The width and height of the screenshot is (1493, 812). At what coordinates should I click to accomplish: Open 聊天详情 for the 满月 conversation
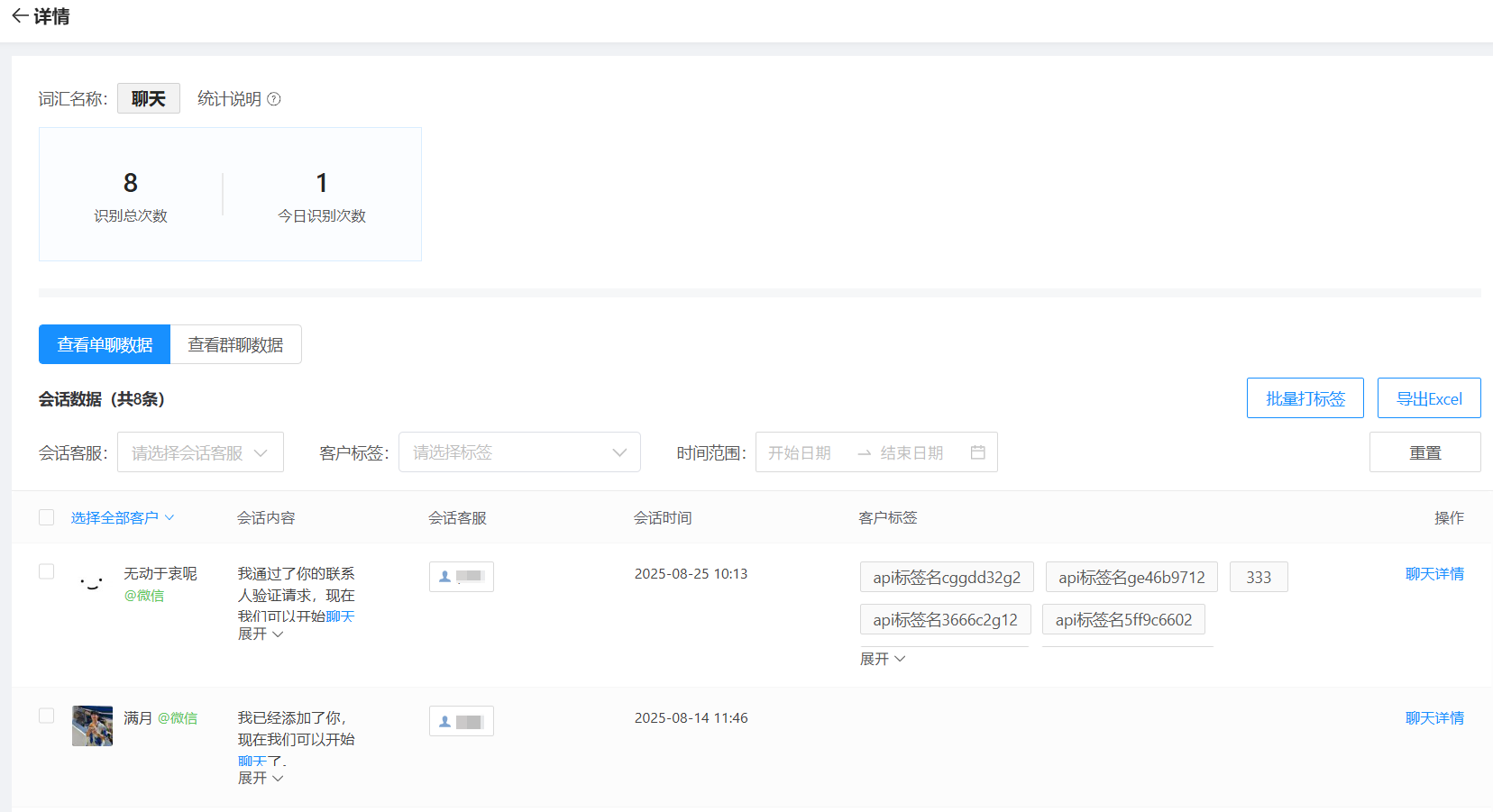tap(1433, 718)
